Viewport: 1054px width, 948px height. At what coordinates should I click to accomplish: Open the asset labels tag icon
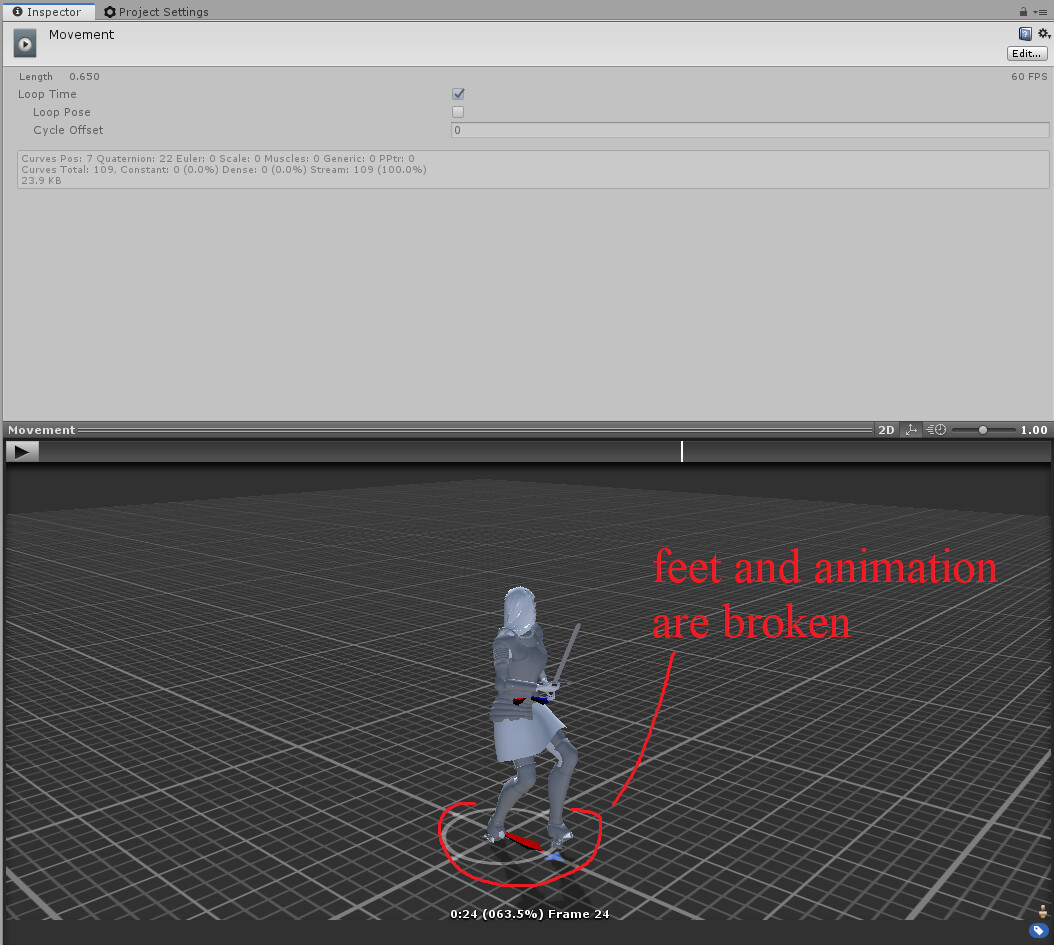1038,930
